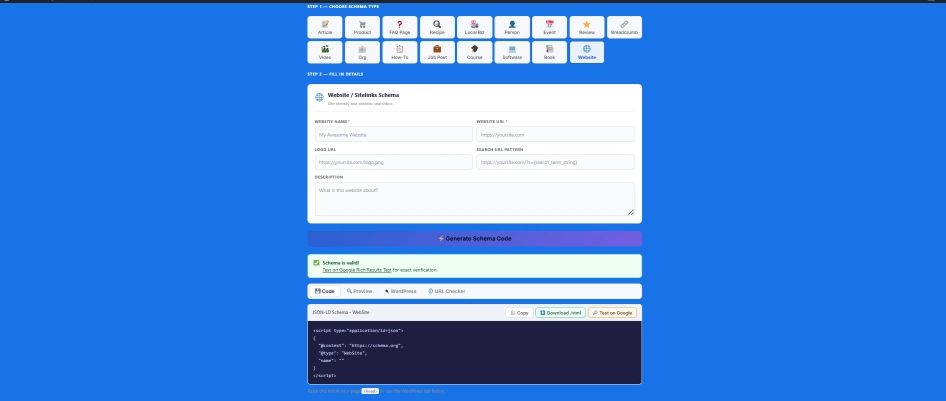Screen dimensions: 946x401
Task: Select the Job Post schema with briefcase
Action: 437,52
